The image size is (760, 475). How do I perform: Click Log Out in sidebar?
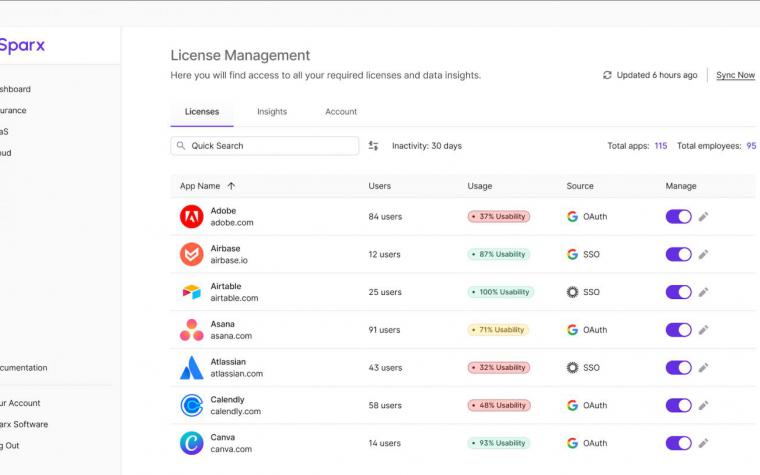[10, 446]
